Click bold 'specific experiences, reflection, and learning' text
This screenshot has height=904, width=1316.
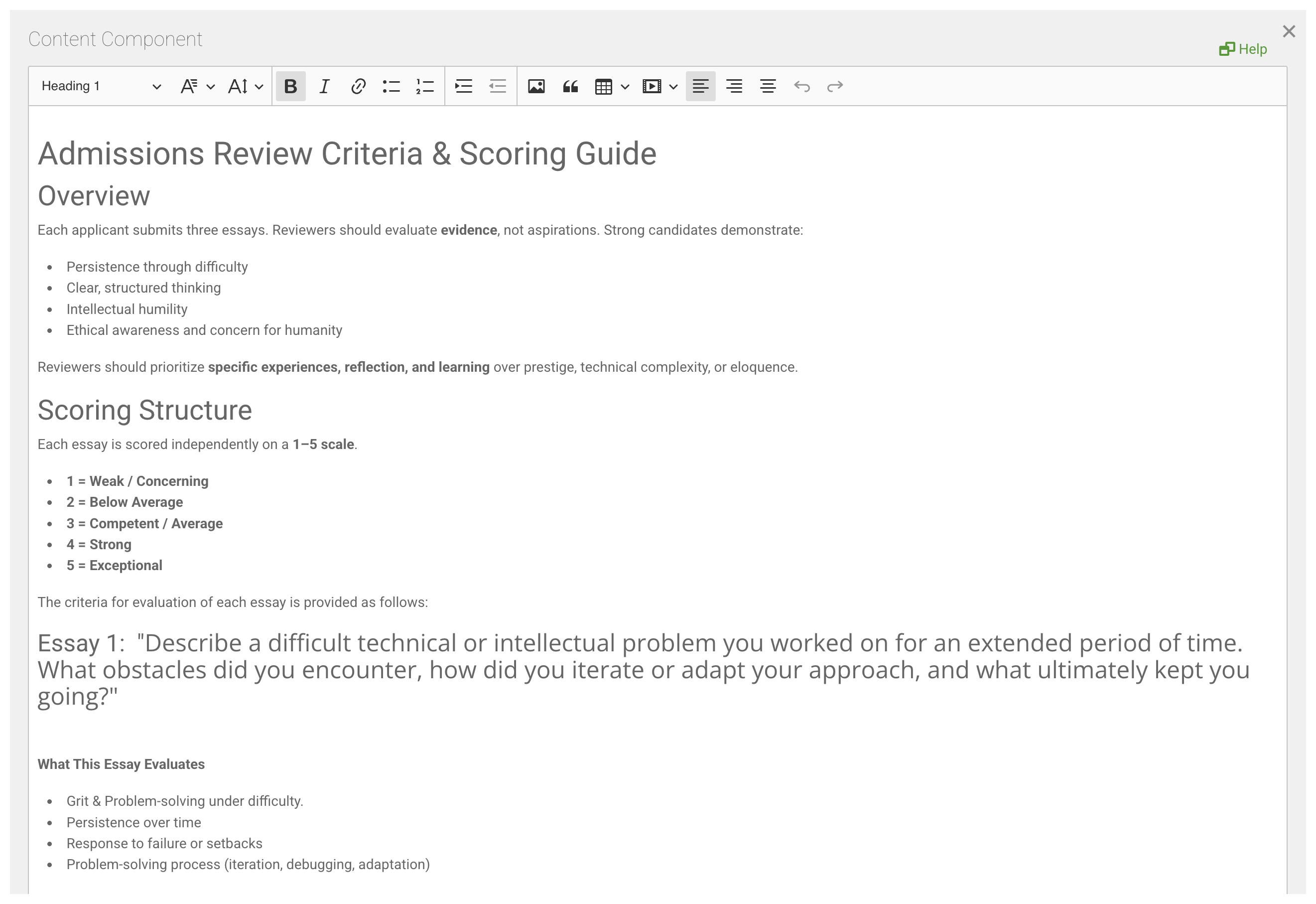[x=349, y=367]
